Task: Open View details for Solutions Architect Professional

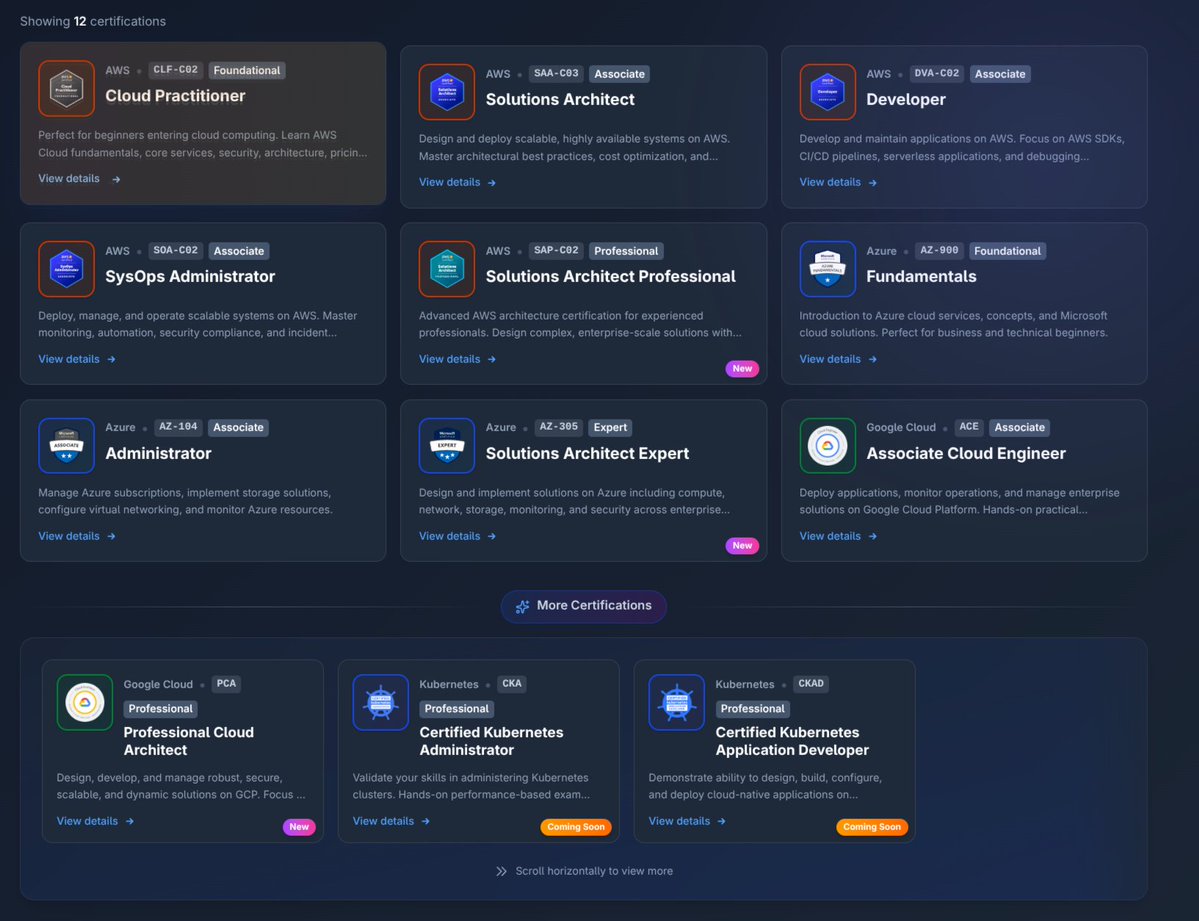Action: pyautogui.click(x=457, y=360)
